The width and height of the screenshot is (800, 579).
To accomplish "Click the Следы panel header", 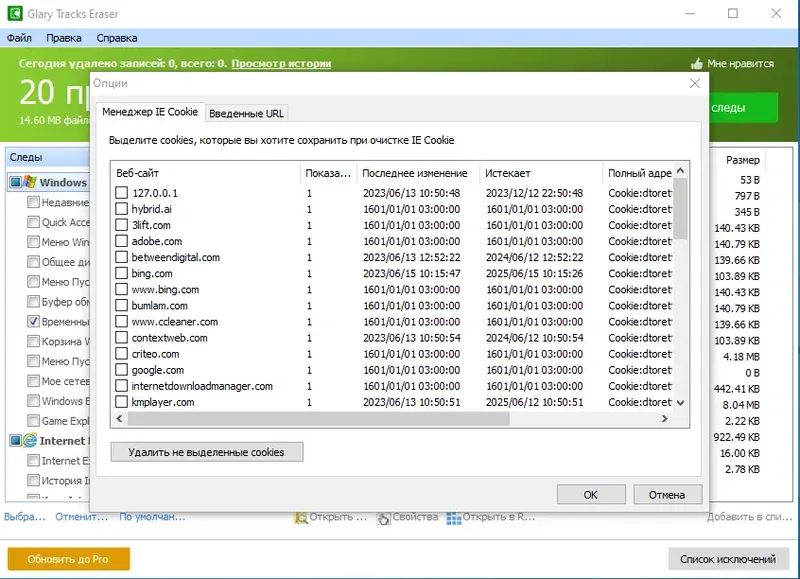I will pos(47,157).
